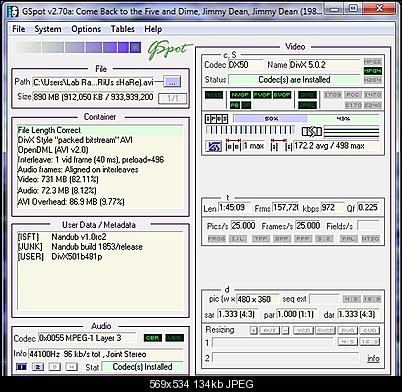The width and height of the screenshot is (402, 392).
Task: Open the Help menu
Action: click(153, 29)
